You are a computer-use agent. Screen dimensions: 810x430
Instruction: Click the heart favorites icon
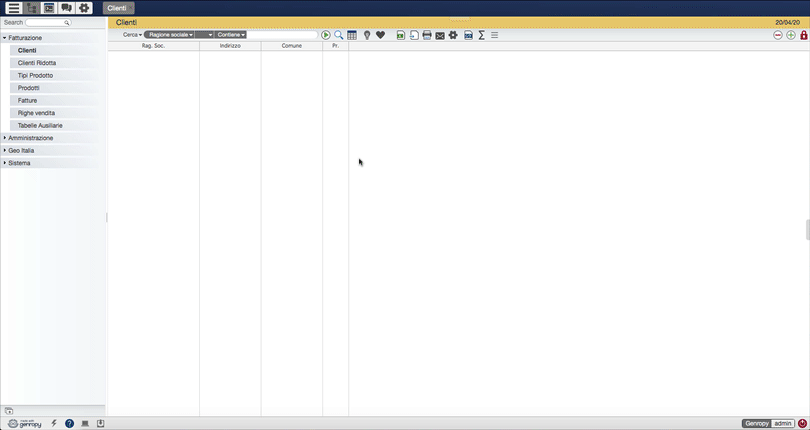click(380, 35)
